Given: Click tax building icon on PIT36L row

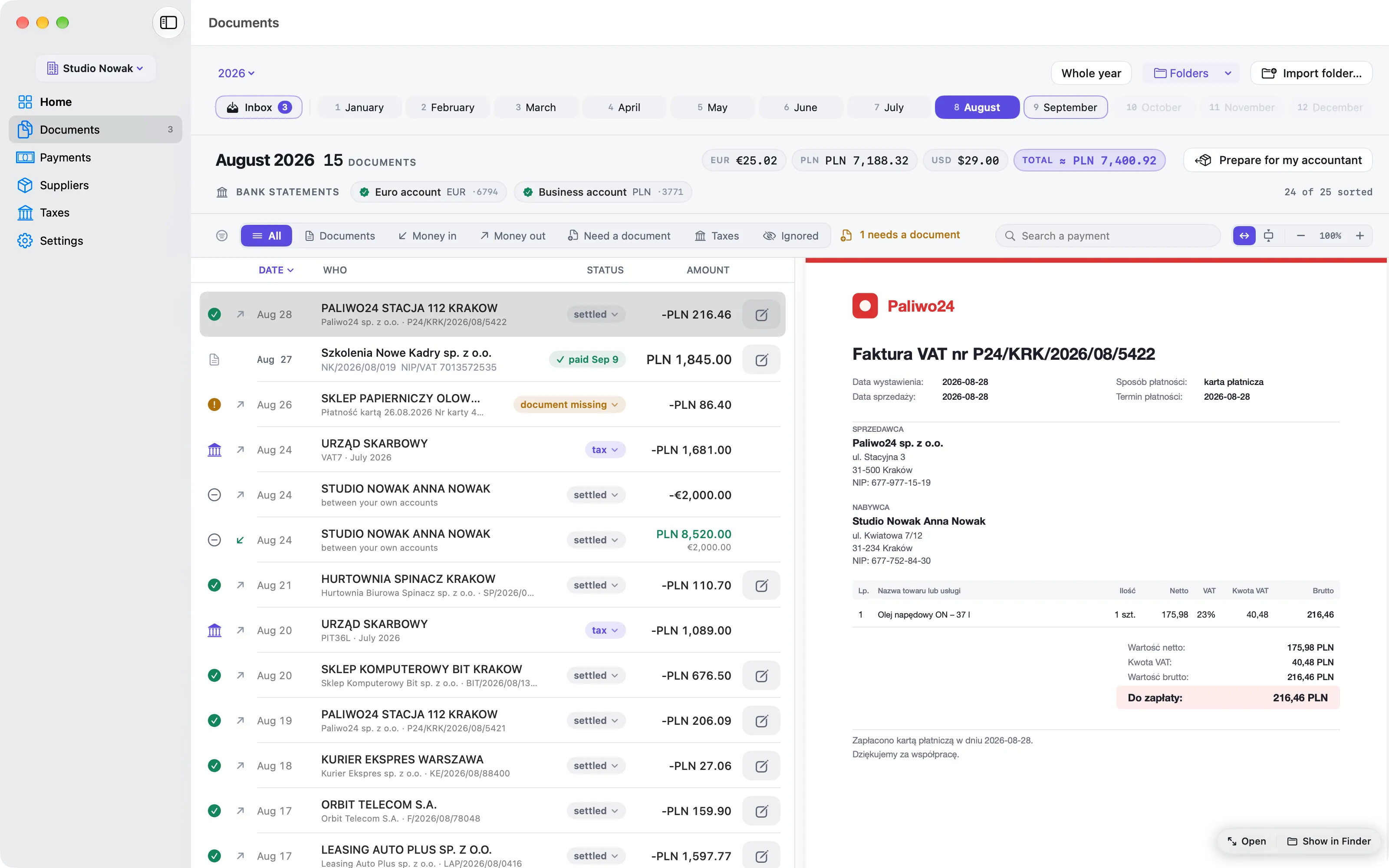Looking at the screenshot, I should click(x=214, y=630).
